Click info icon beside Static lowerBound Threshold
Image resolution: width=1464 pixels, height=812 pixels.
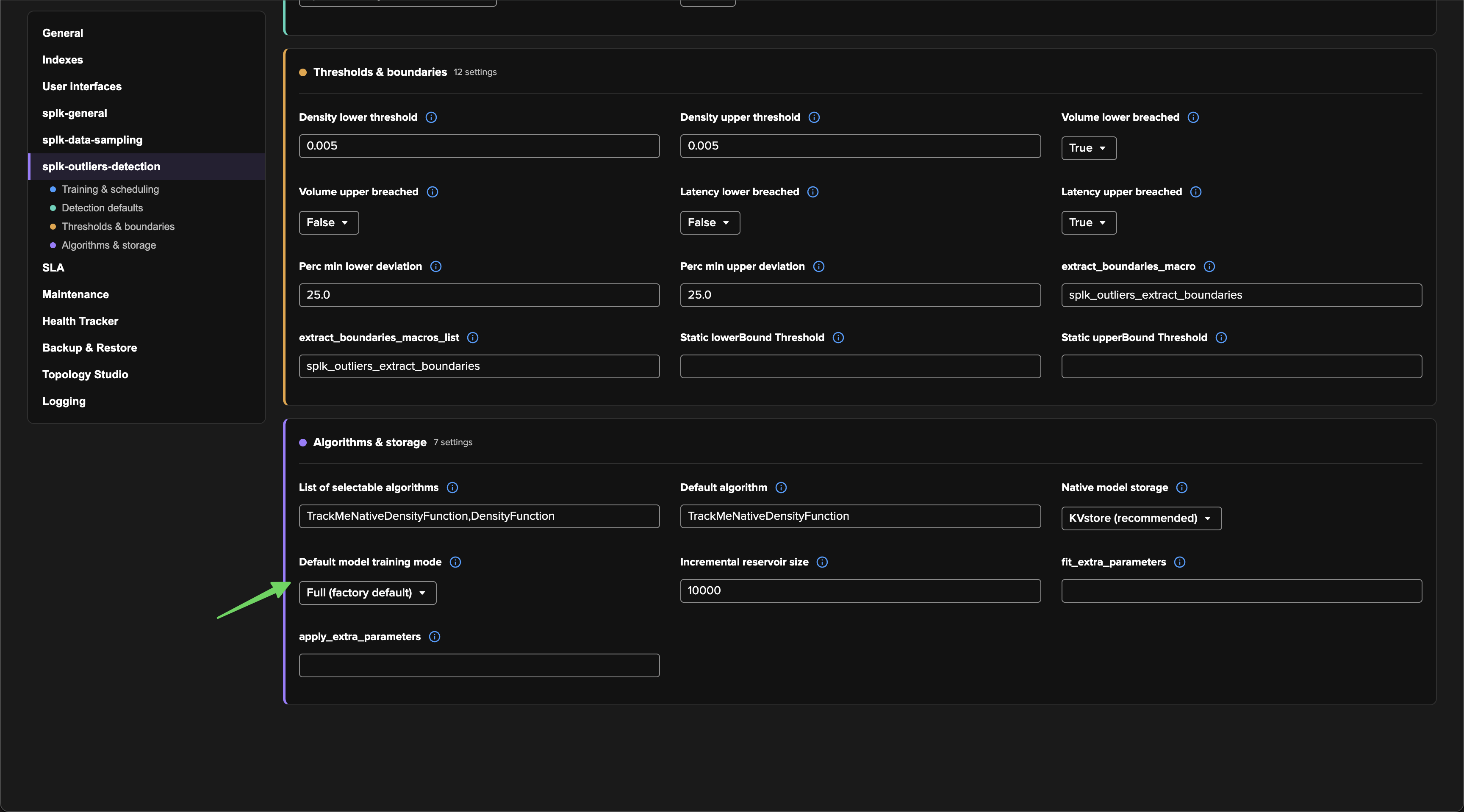(x=838, y=338)
